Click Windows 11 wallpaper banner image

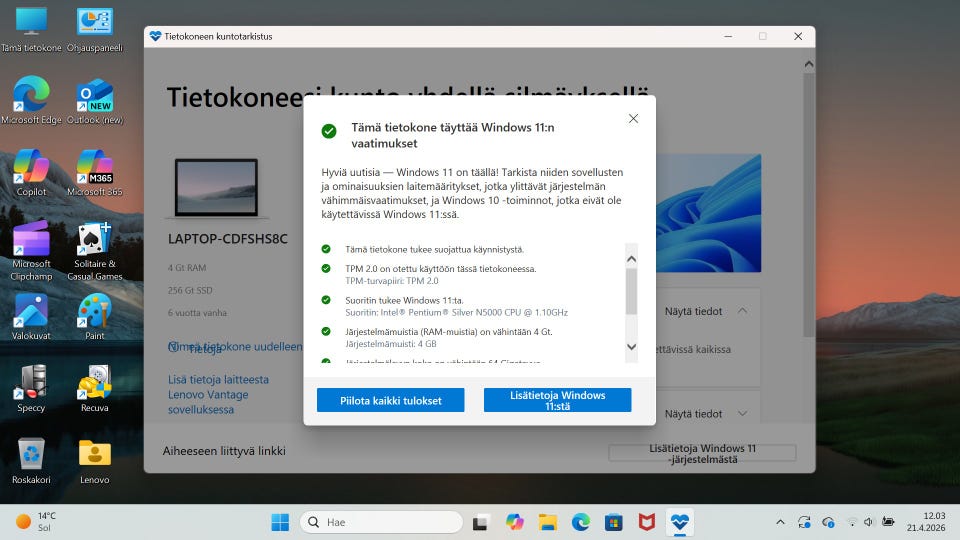coord(708,213)
